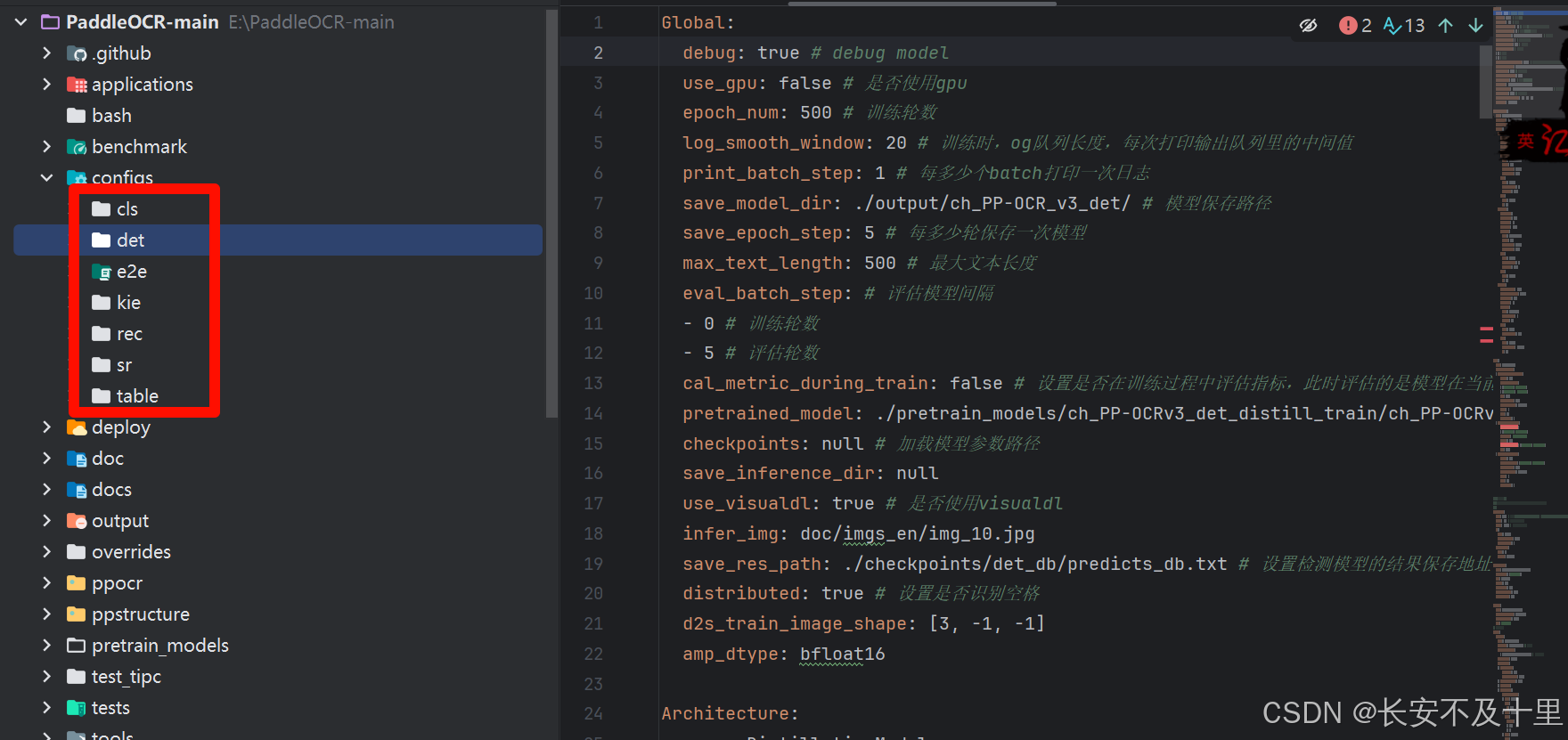
Task: Click the table folder icon
Action: tap(102, 396)
